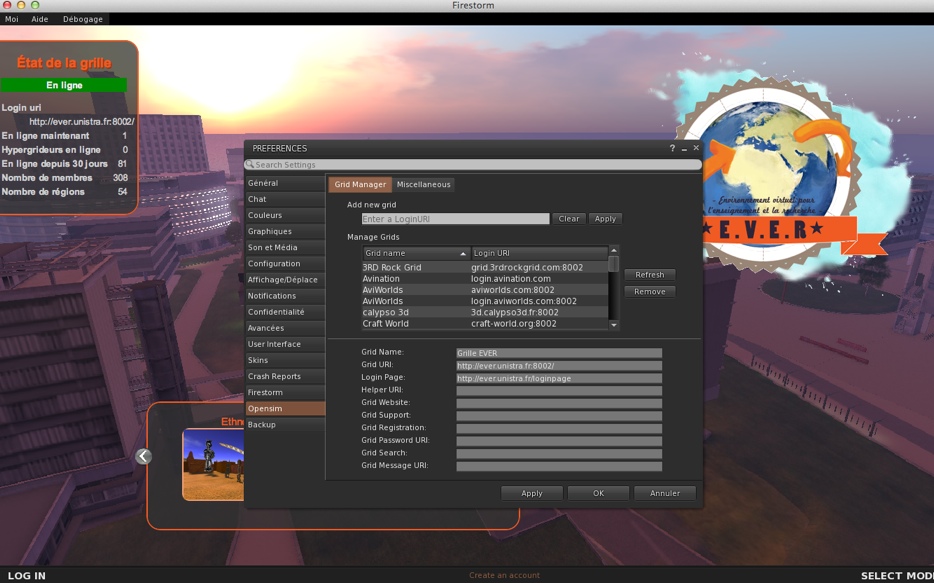Select the User Interface section

285,344
